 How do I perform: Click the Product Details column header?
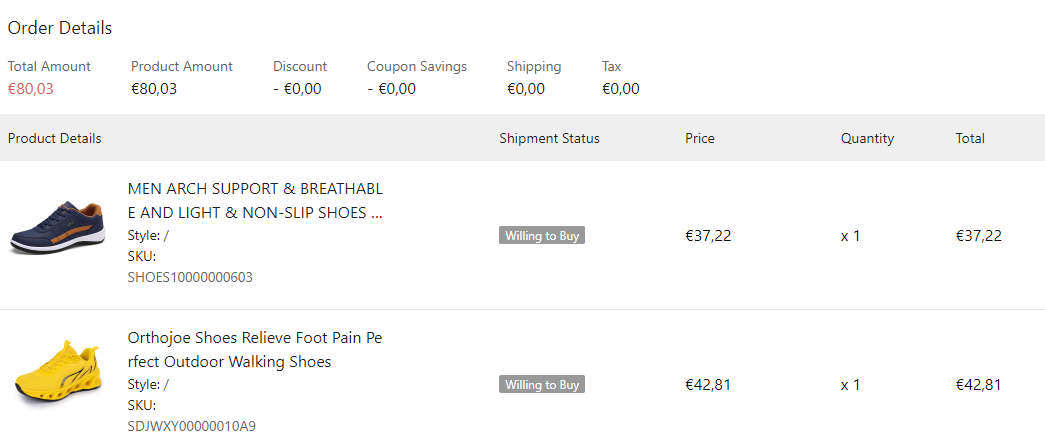55,139
